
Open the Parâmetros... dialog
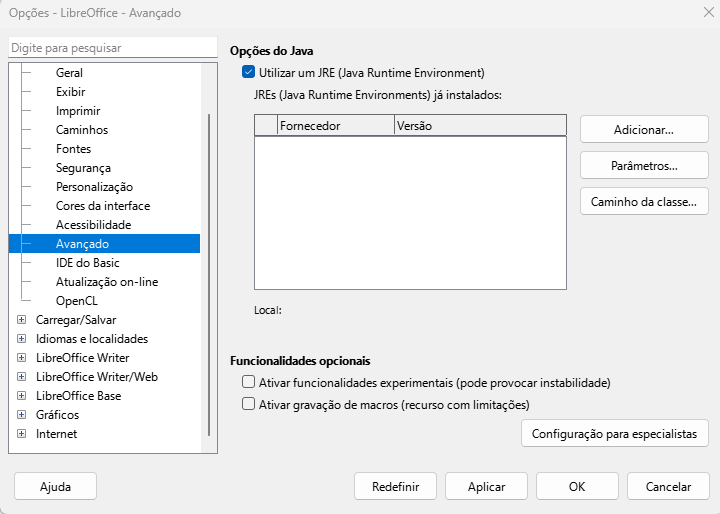click(644, 165)
